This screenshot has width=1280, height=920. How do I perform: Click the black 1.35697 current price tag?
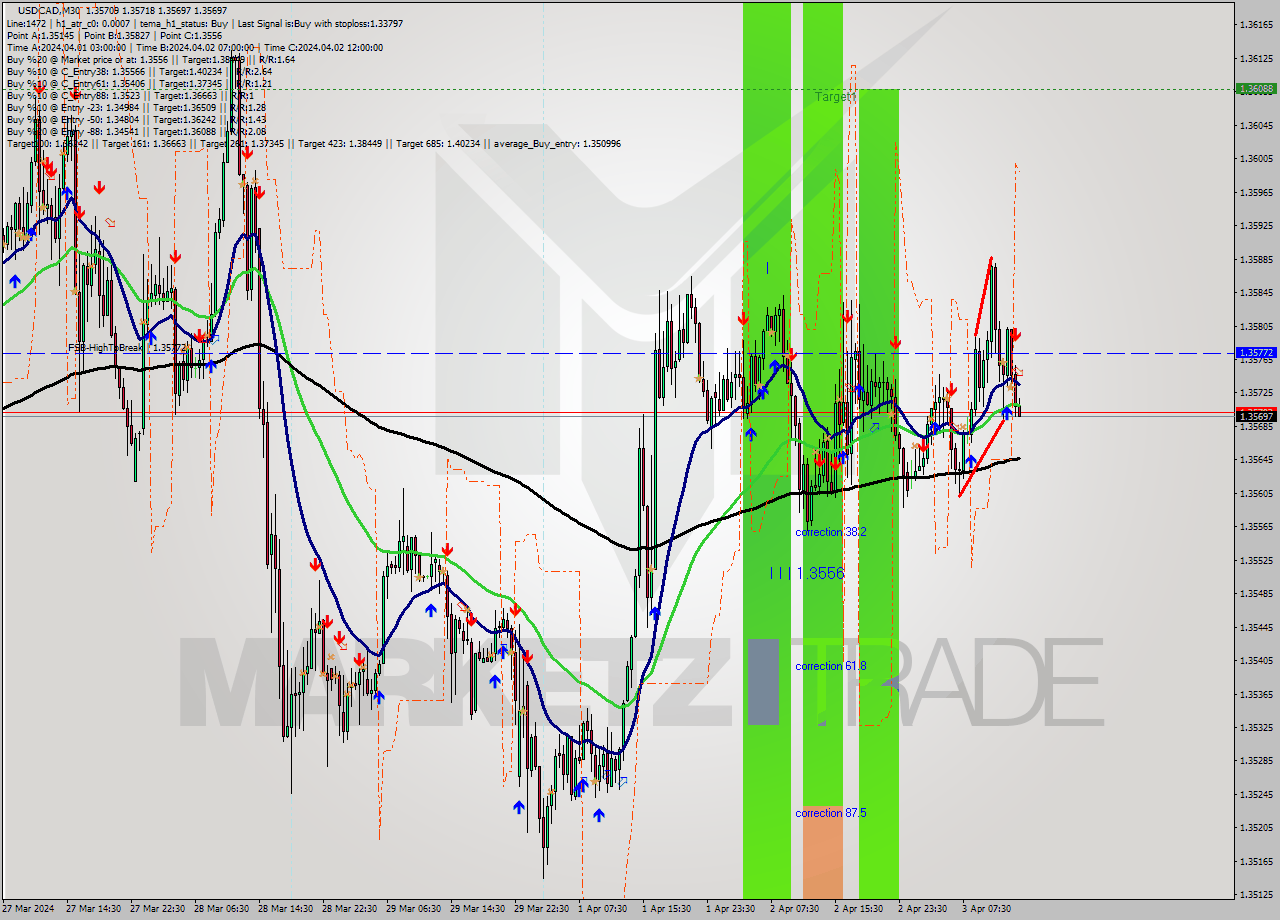[x=1256, y=416]
